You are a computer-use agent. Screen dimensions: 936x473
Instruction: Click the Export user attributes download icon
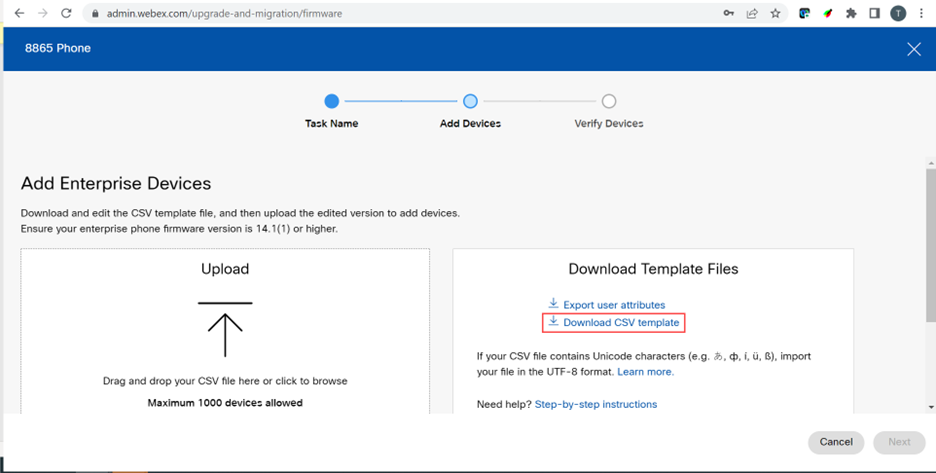click(553, 303)
